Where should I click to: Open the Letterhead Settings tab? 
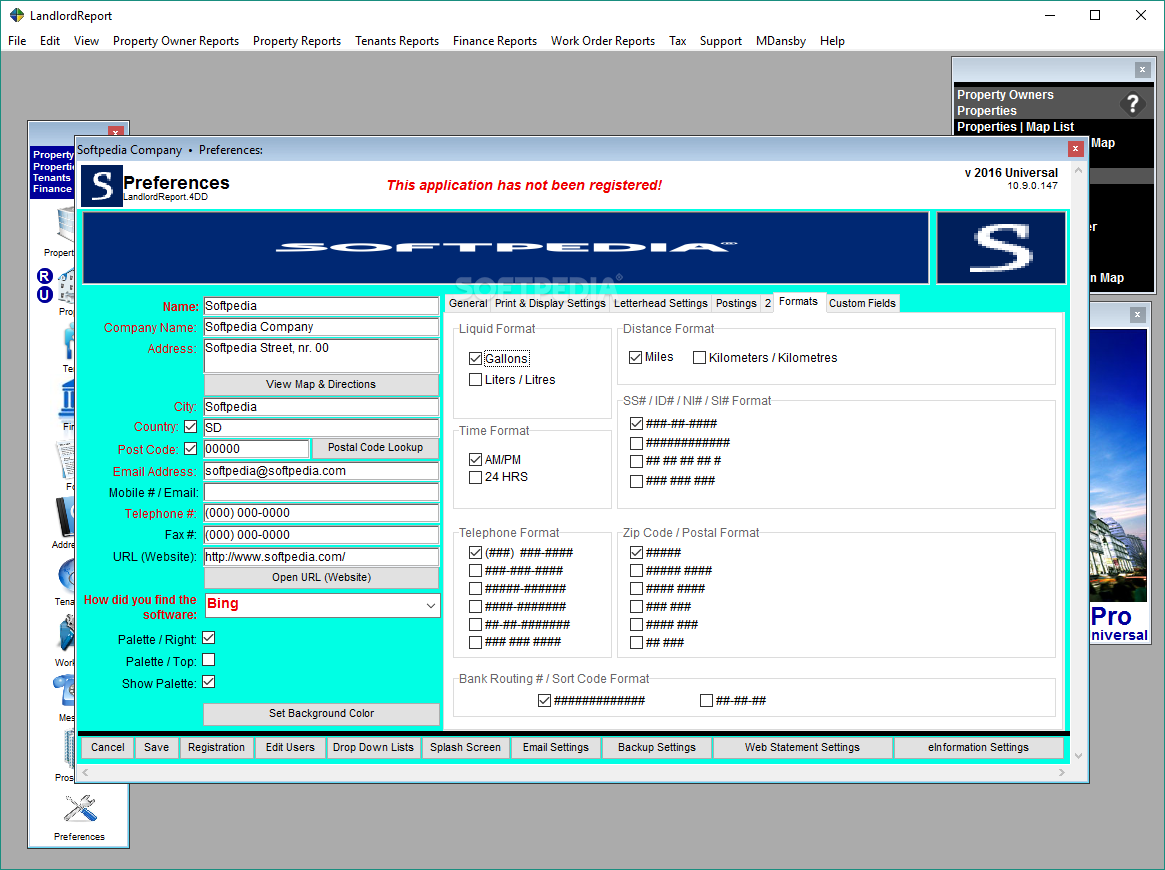(661, 303)
